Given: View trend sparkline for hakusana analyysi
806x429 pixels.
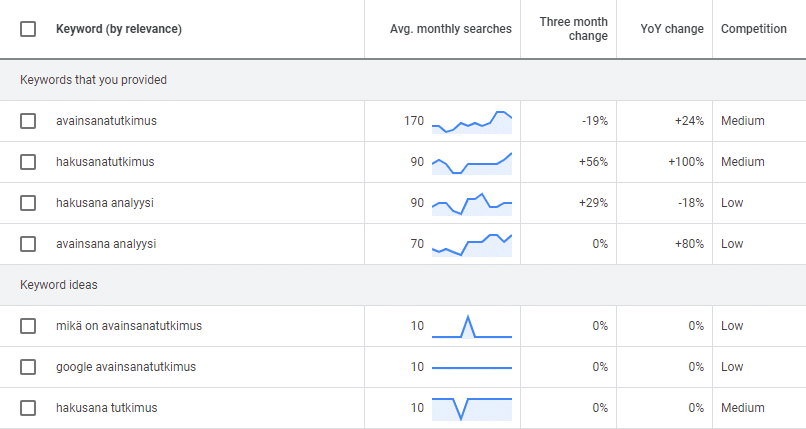Looking at the screenshot, I should point(472,204).
